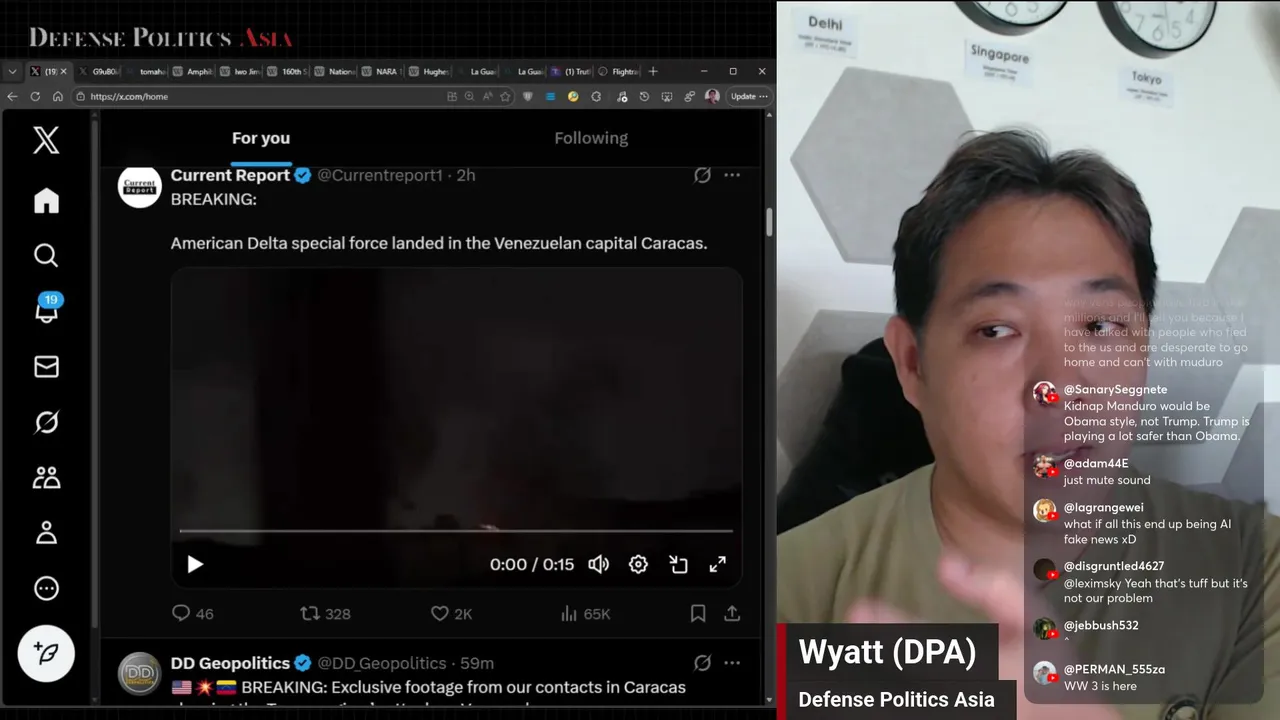Open DD Geopolitics profile avatar

(140, 674)
